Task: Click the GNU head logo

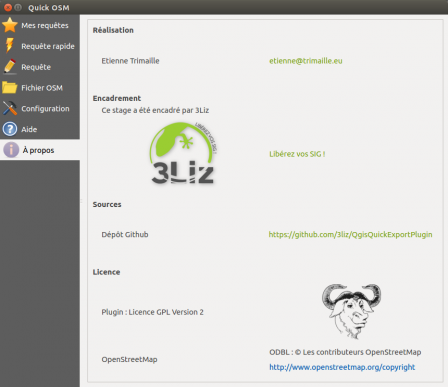Action: [351, 311]
